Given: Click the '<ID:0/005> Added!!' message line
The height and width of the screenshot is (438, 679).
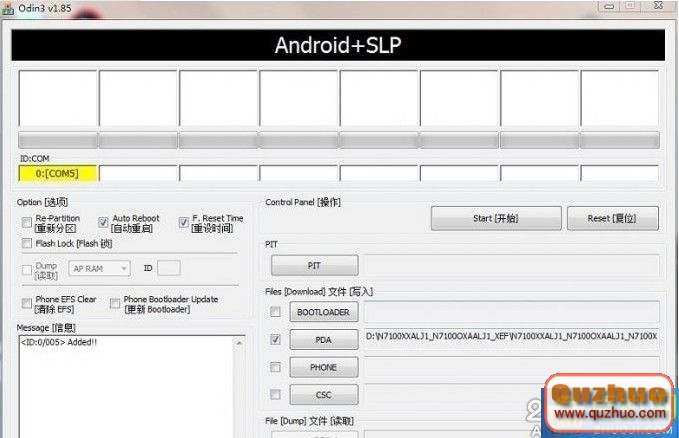Looking at the screenshot, I should pyautogui.click(x=59, y=342).
